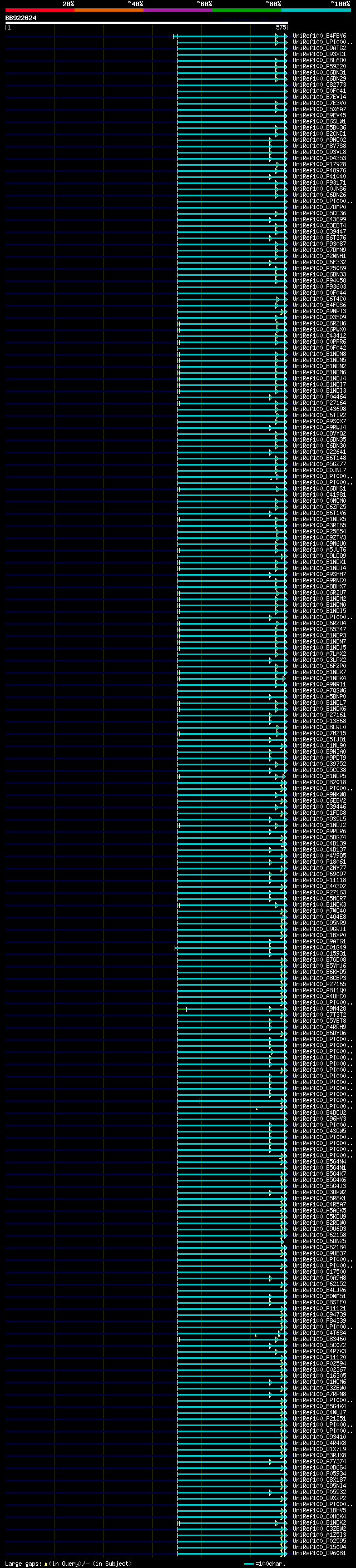Open the UniRef100_C1FDG8 entry
This screenshot has height=1568, width=356.
click(x=319, y=813)
